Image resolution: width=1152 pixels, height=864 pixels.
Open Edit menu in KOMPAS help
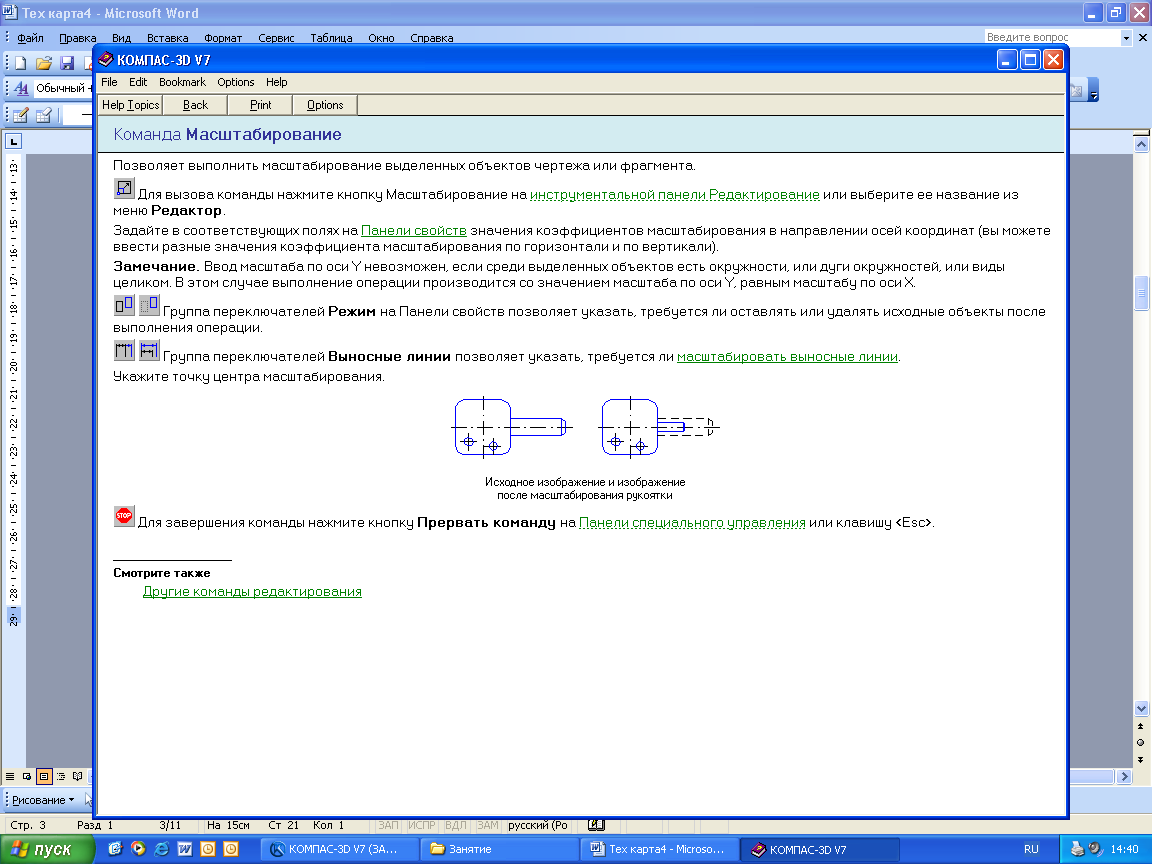click(x=138, y=82)
